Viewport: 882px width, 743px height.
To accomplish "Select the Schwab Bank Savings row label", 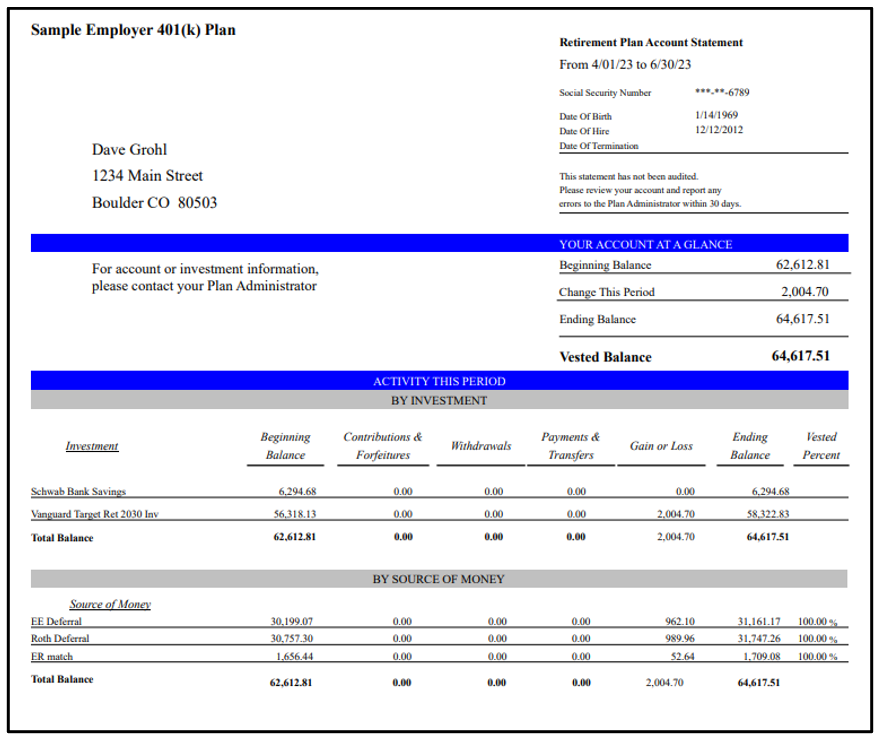I will [x=78, y=492].
